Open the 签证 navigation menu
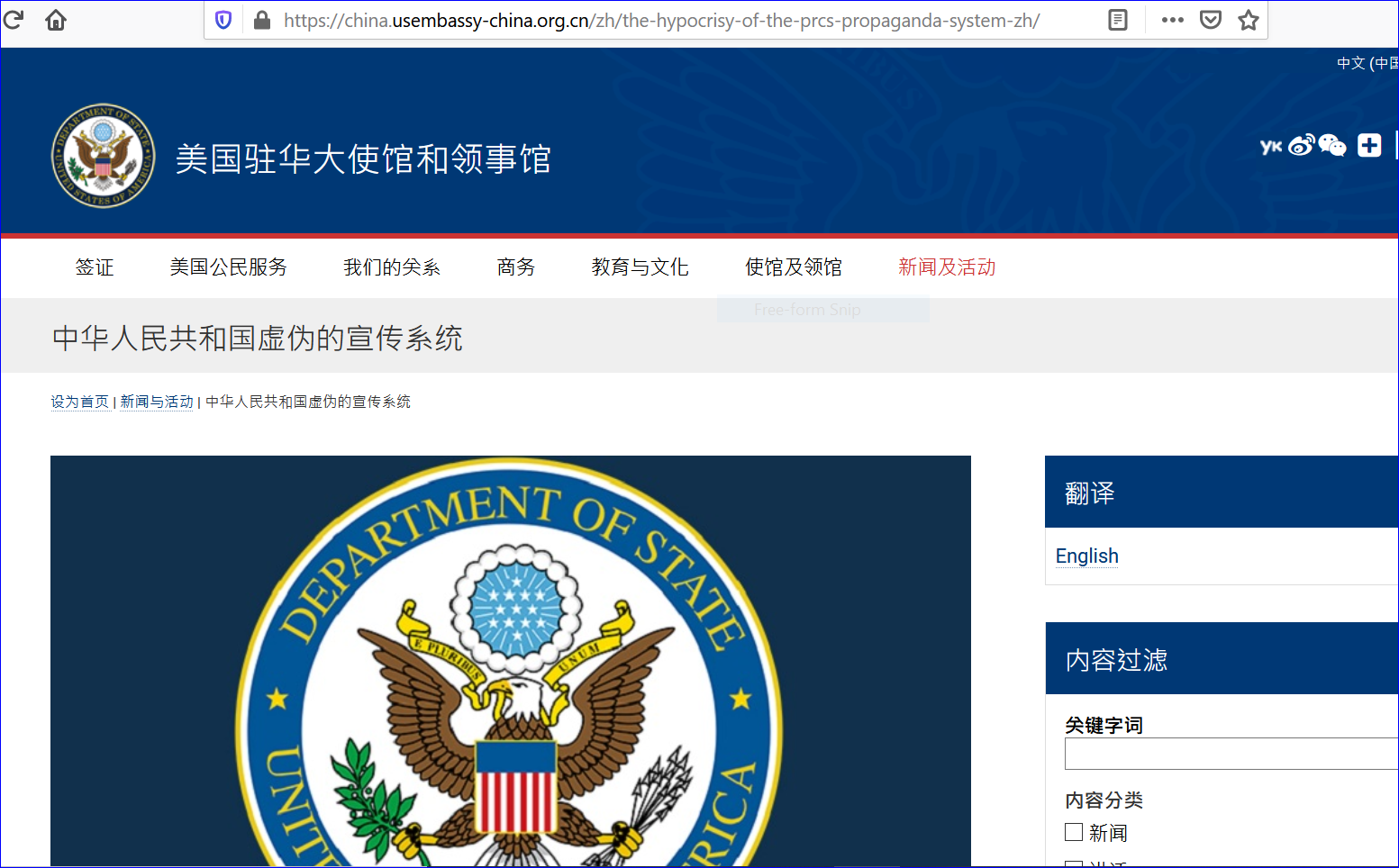Image resolution: width=1399 pixels, height=868 pixels. click(x=95, y=267)
